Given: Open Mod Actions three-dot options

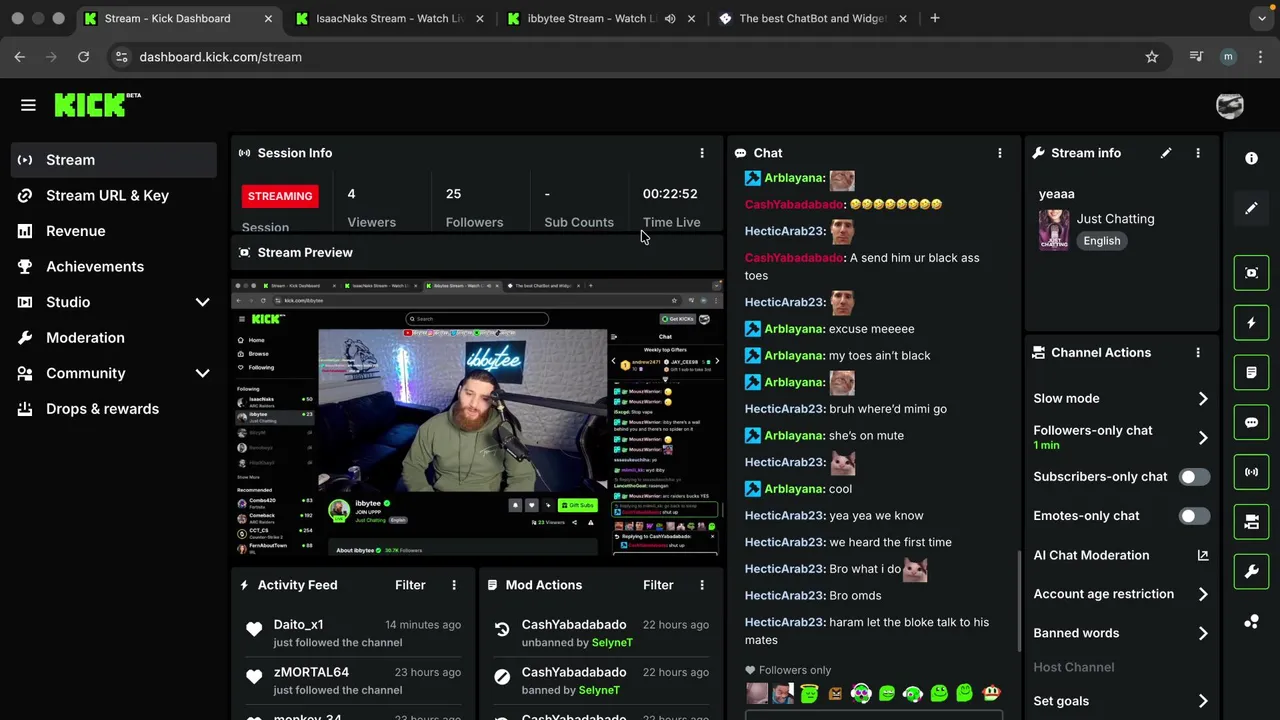Looking at the screenshot, I should point(702,585).
